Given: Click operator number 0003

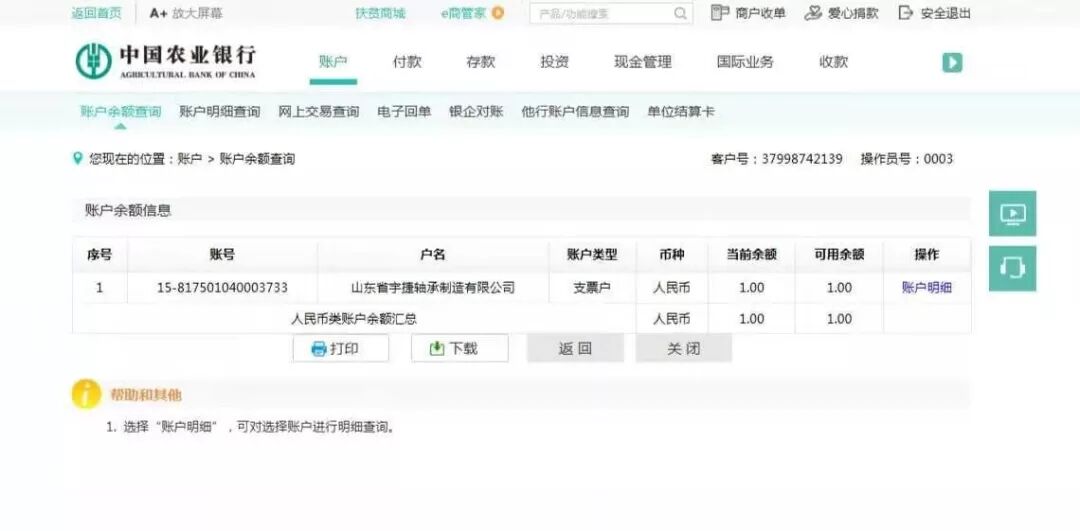Looking at the screenshot, I should 938,159.
